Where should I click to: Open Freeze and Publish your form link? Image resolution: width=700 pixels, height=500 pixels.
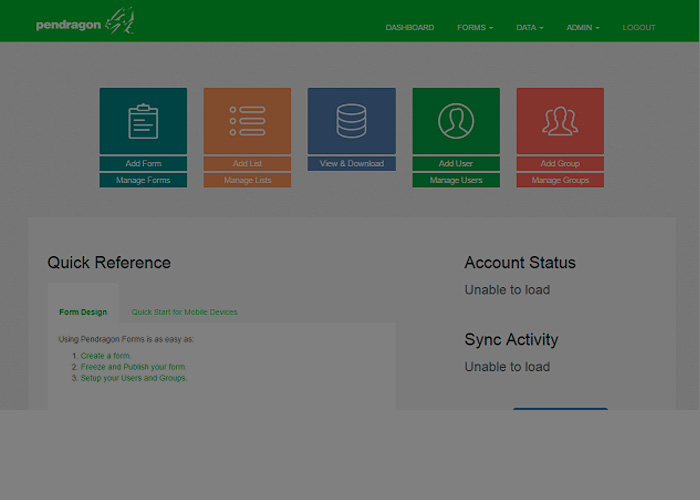(133, 367)
